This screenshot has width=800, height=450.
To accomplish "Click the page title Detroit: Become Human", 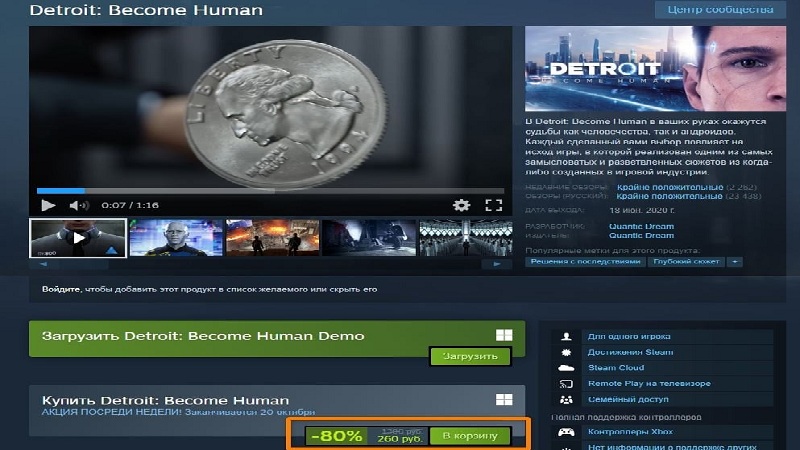I will (x=146, y=10).
